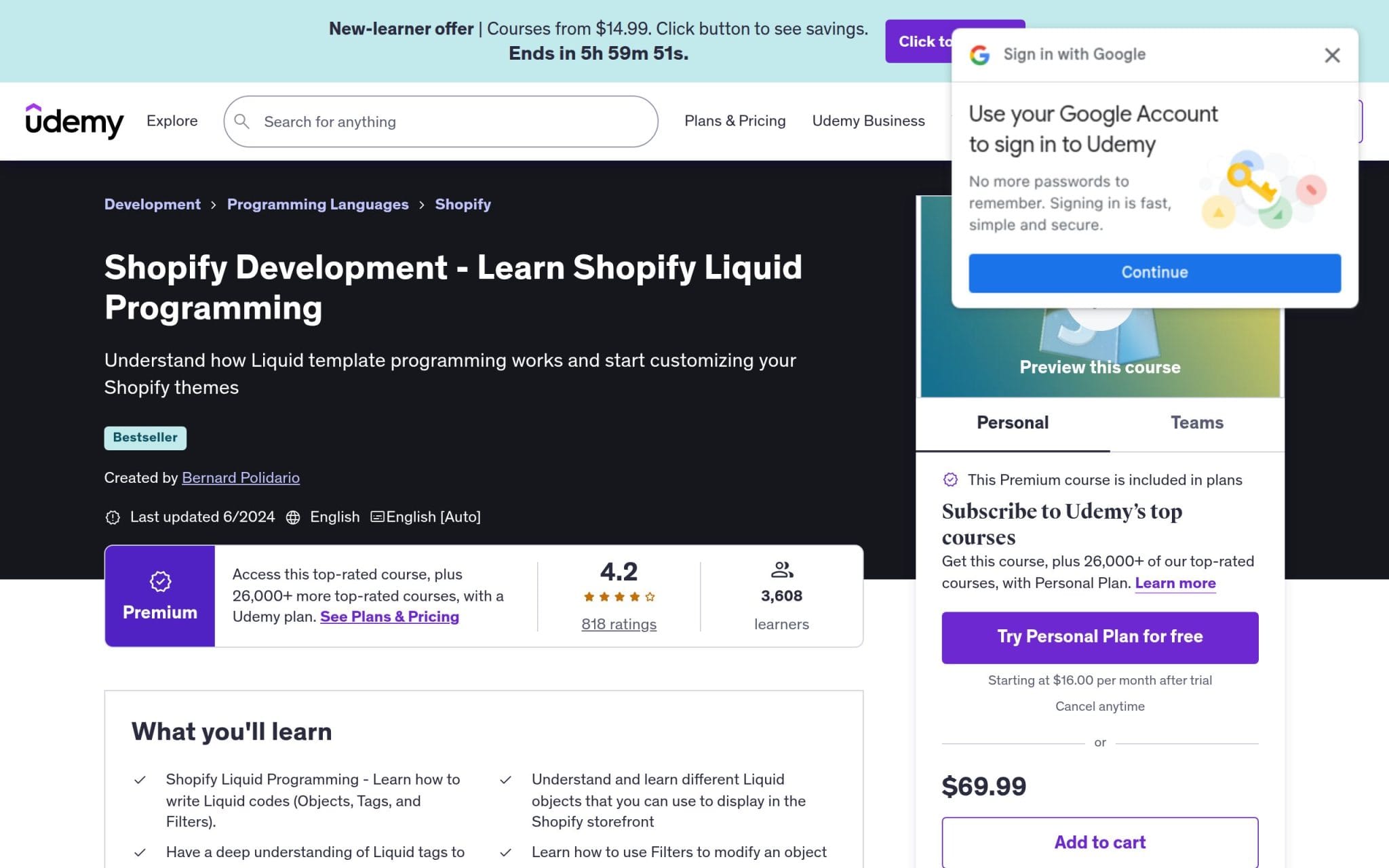Click the breadcrumb chevron after Programming Languages
Viewport: 1389px width, 868px height.
click(422, 205)
